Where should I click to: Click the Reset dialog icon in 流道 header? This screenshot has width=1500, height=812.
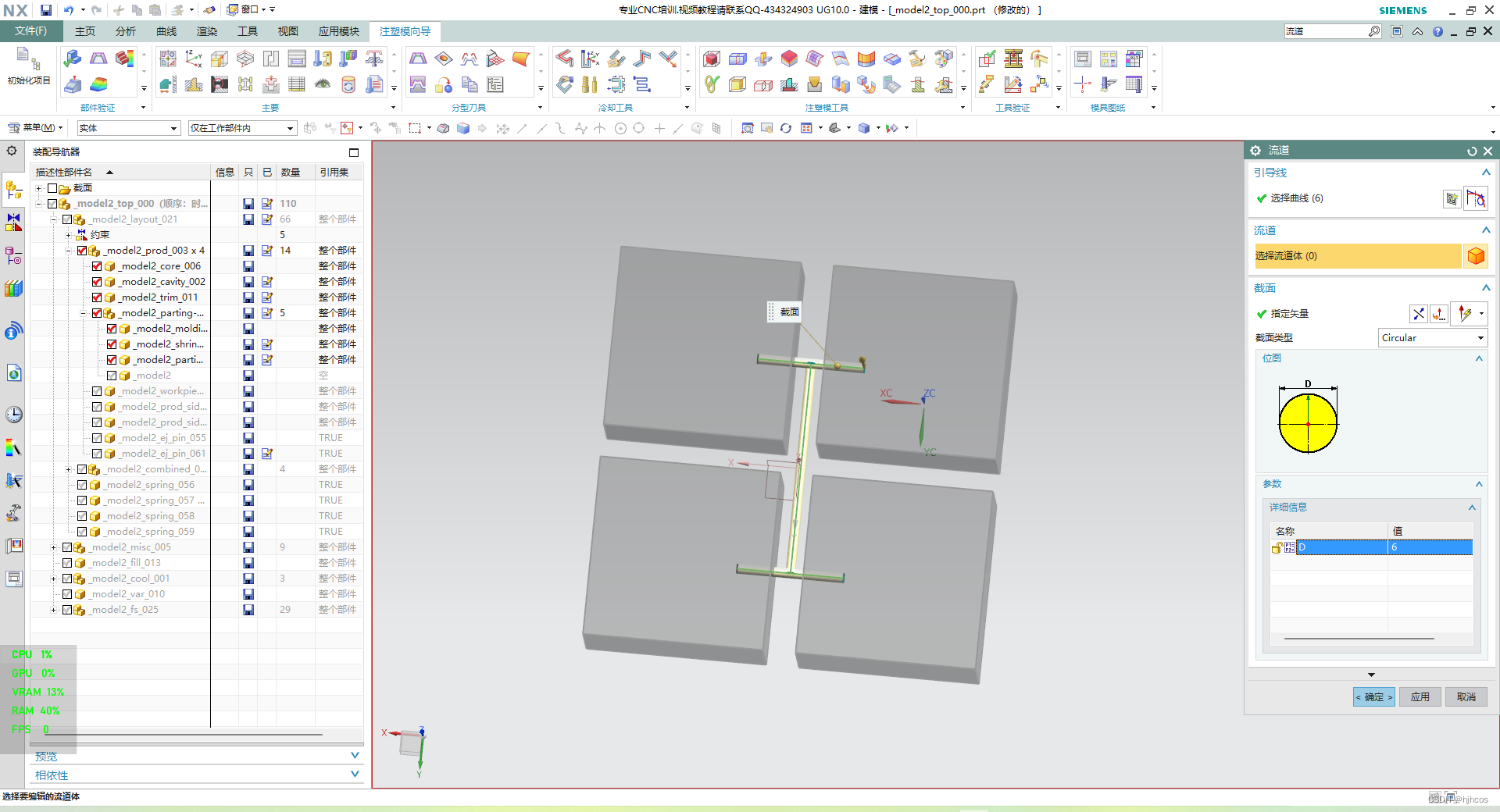click(x=1472, y=151)
